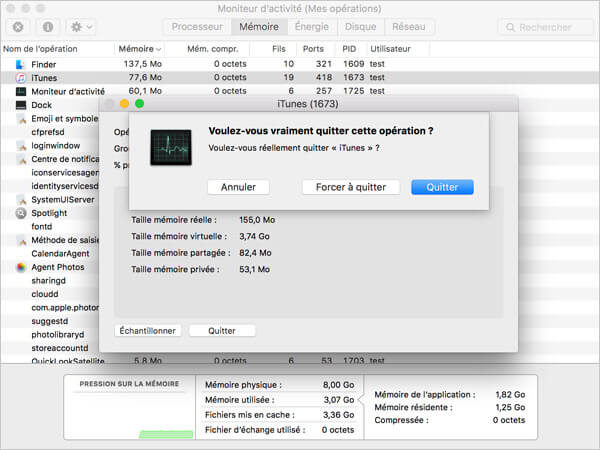
Task: Minimize iTunes (1673) window with yellow button
Action: point(124,104)
